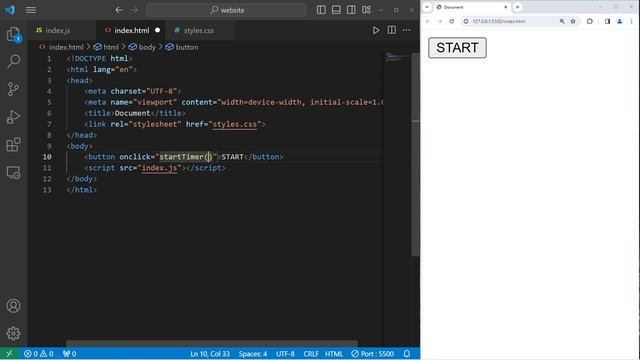Go forward in editor navigation history
Viewport: 640px width, 360px height.
pos(134,10)
